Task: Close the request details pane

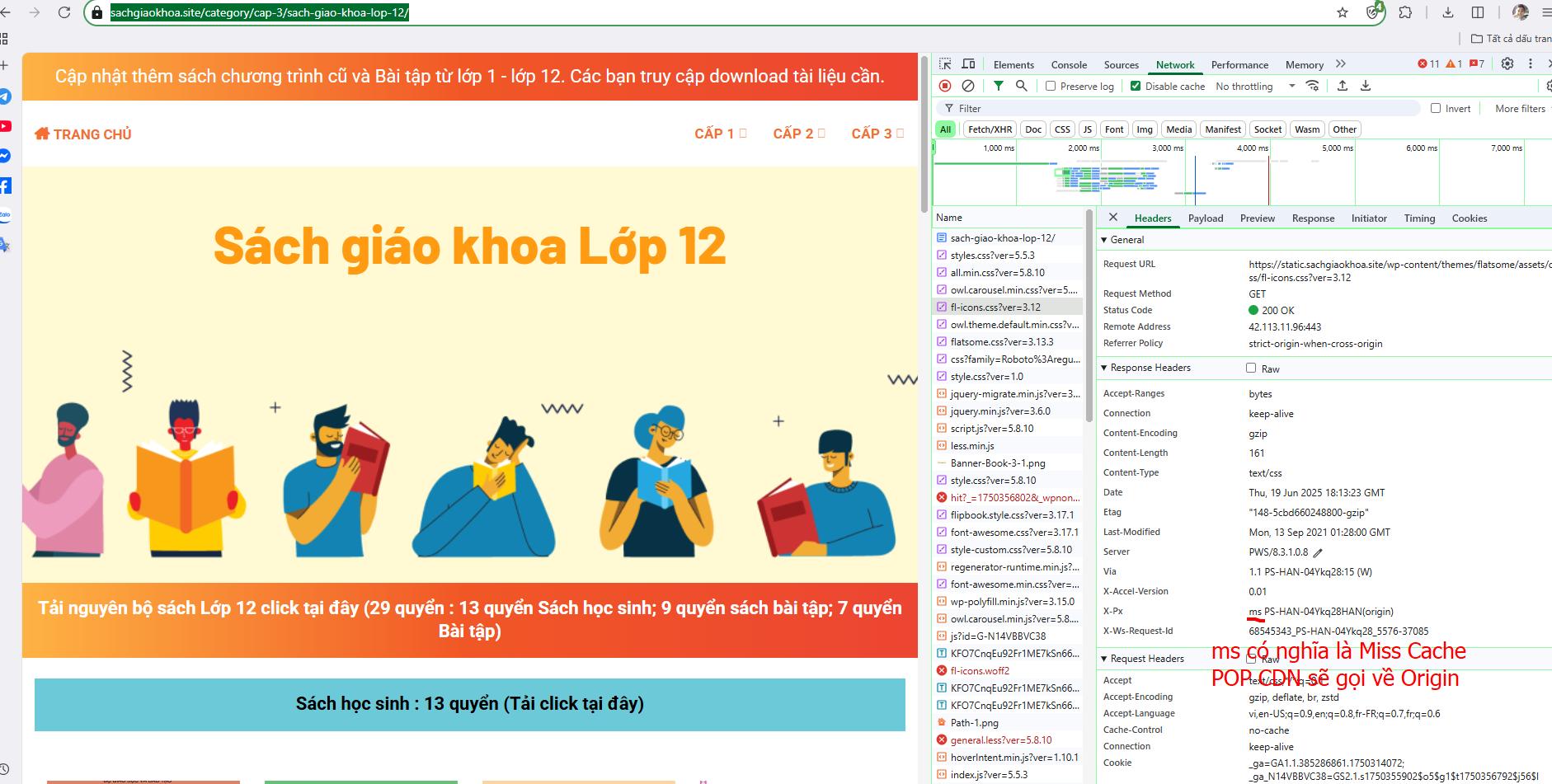Action: (x=1113, y=218)
